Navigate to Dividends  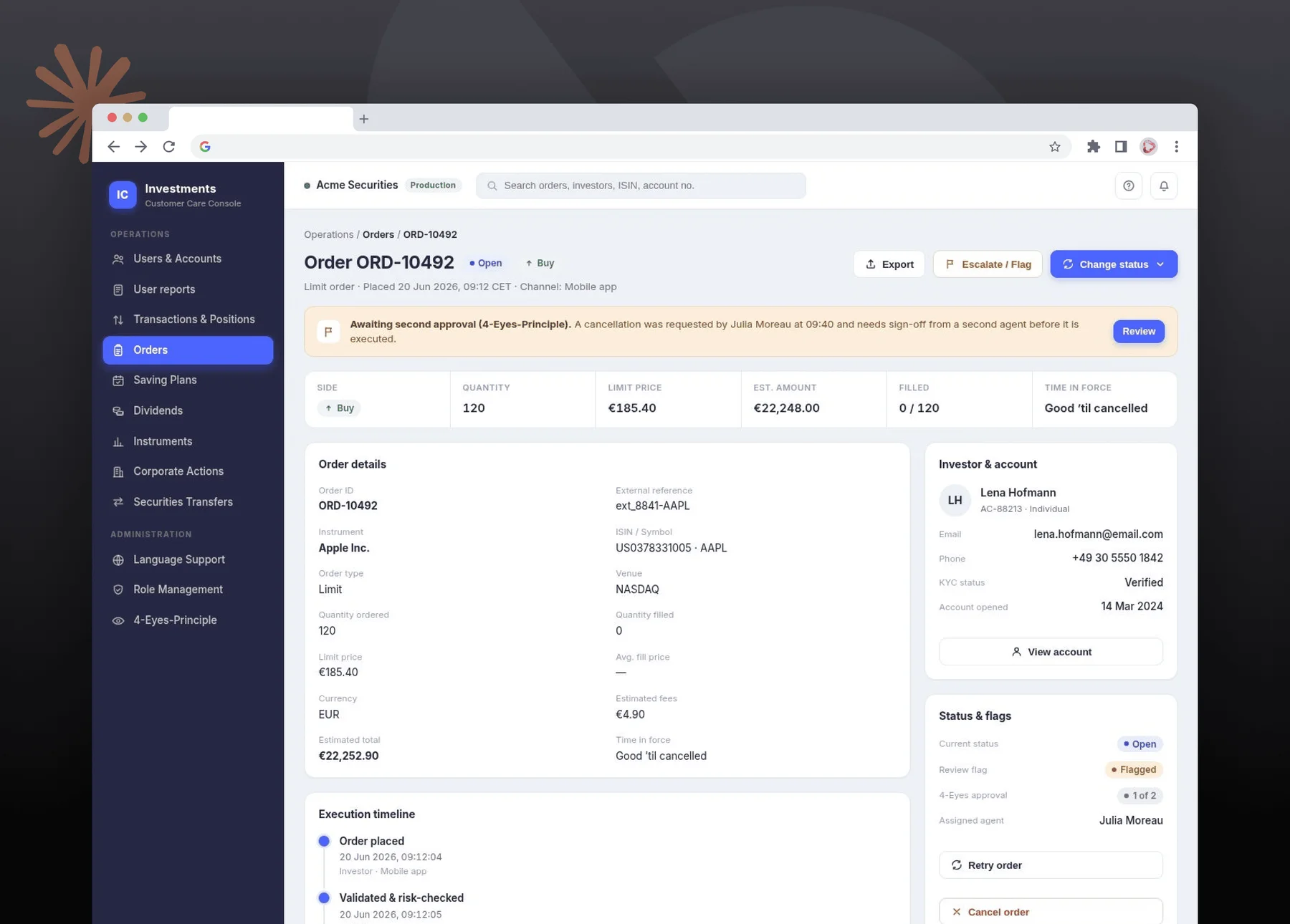[188, 411]
